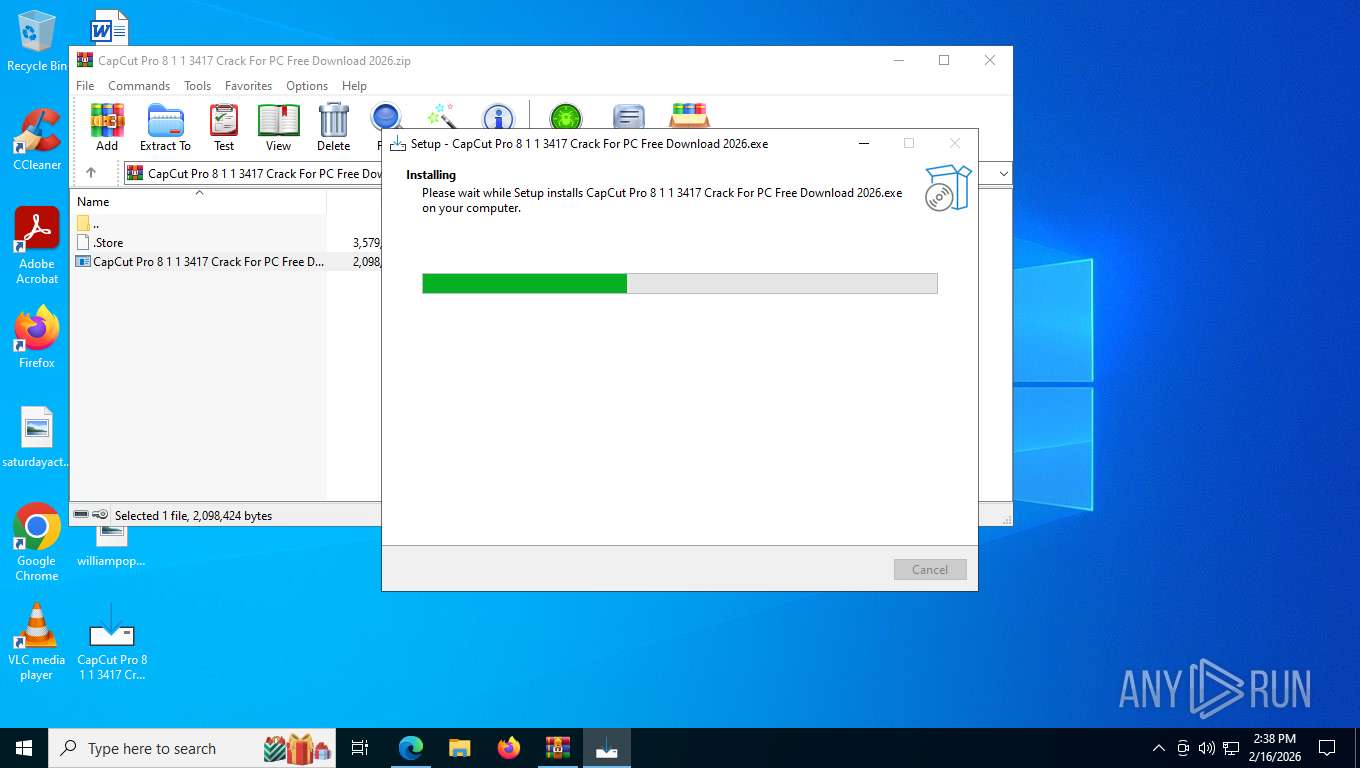Click the taskbar search box
Screen dimensions: 1360x768
[x=193, y=748]
